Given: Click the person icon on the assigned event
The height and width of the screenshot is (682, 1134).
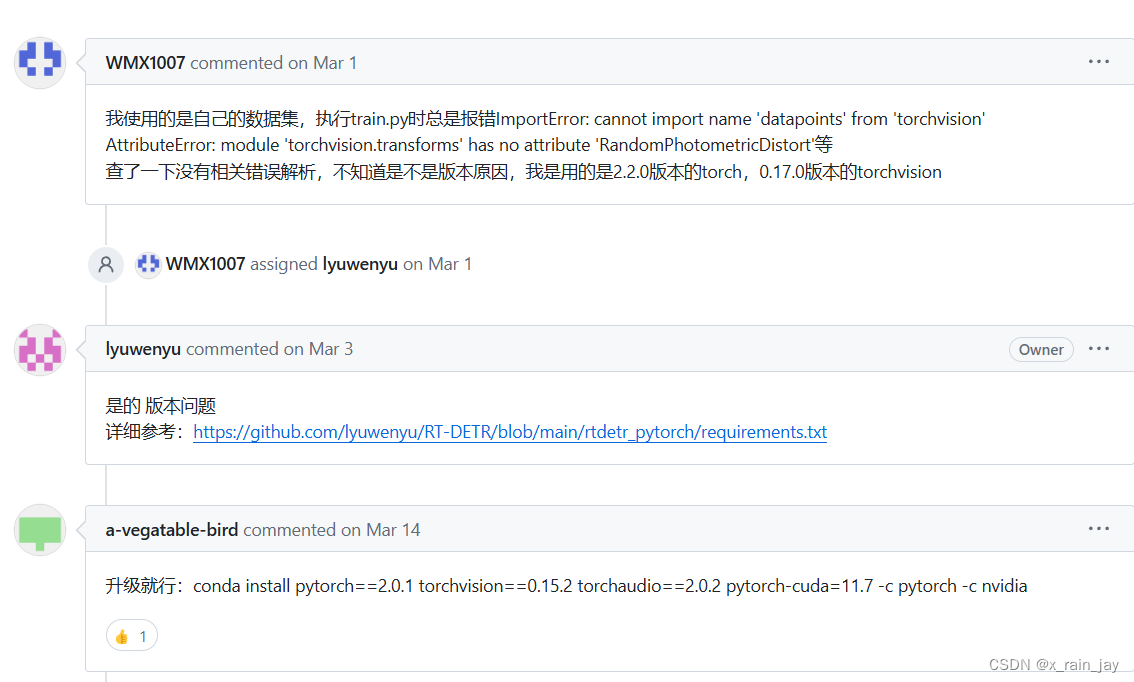Looking at the screenshot, I should 106,264.
